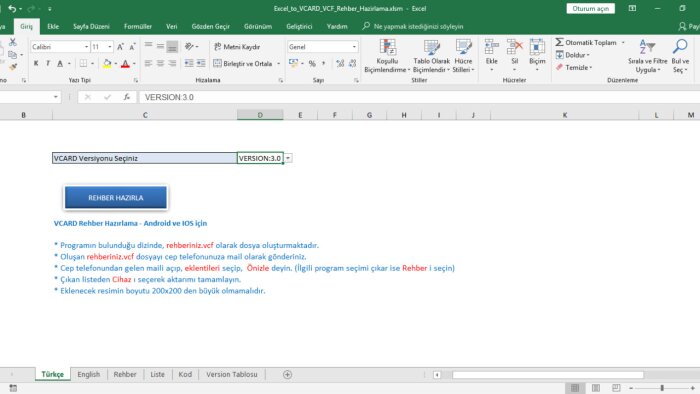The height and width of the screenshot is (394, 700).
Task: Switch to the English sheet tab
Action: (x=88, y=374)
